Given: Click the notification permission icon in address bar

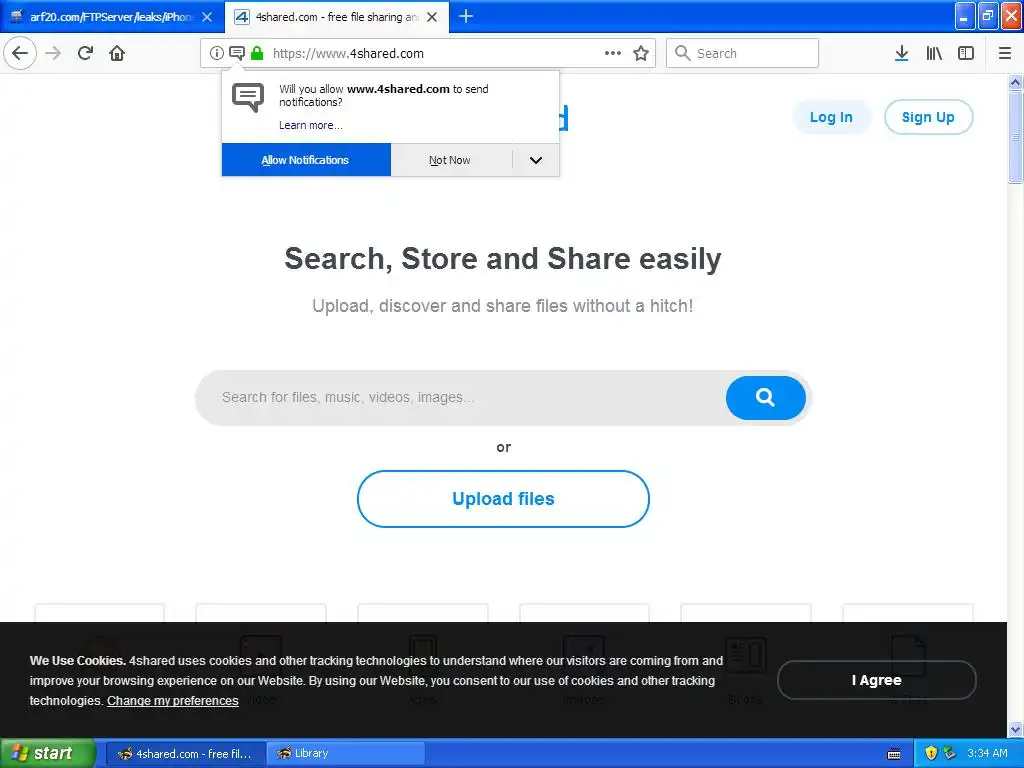Looking at the screenshot, I should point(237,53).
